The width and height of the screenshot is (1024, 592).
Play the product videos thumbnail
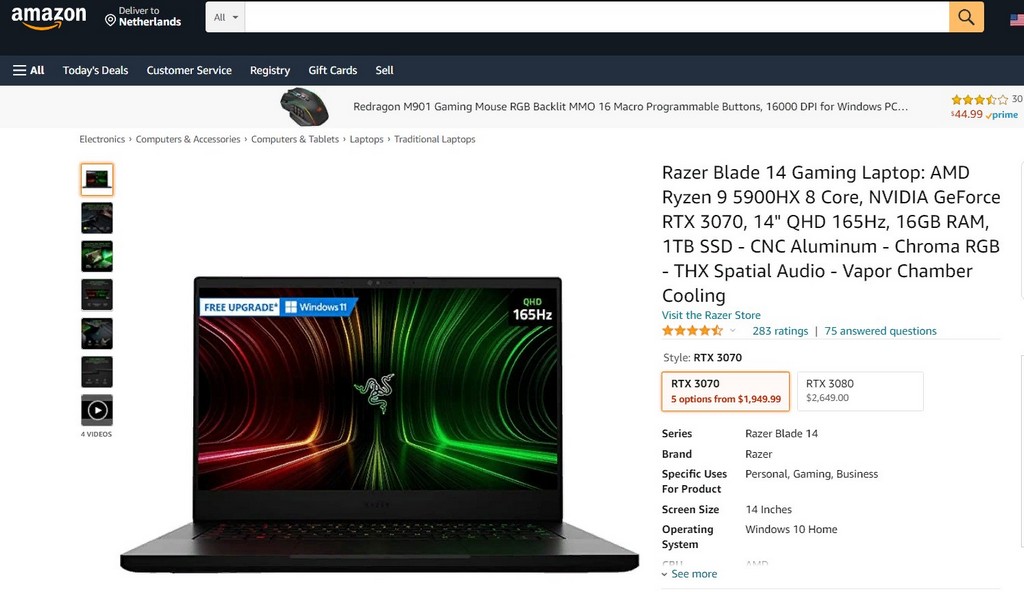tap(97, 410)
